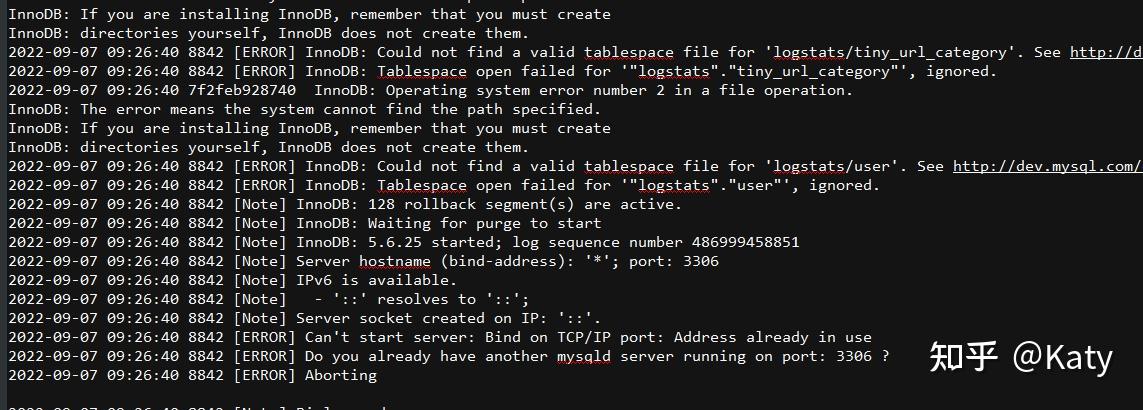Click the truncated http link after tiny_url_category

pyautogui.click(x=1105, y=52)
